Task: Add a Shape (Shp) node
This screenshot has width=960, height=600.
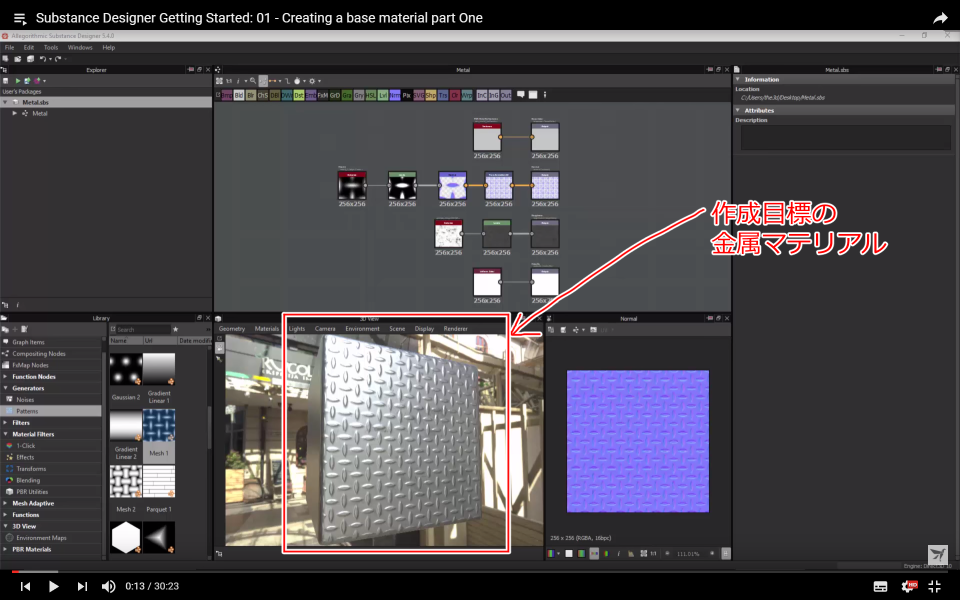Action: point(431,96)
